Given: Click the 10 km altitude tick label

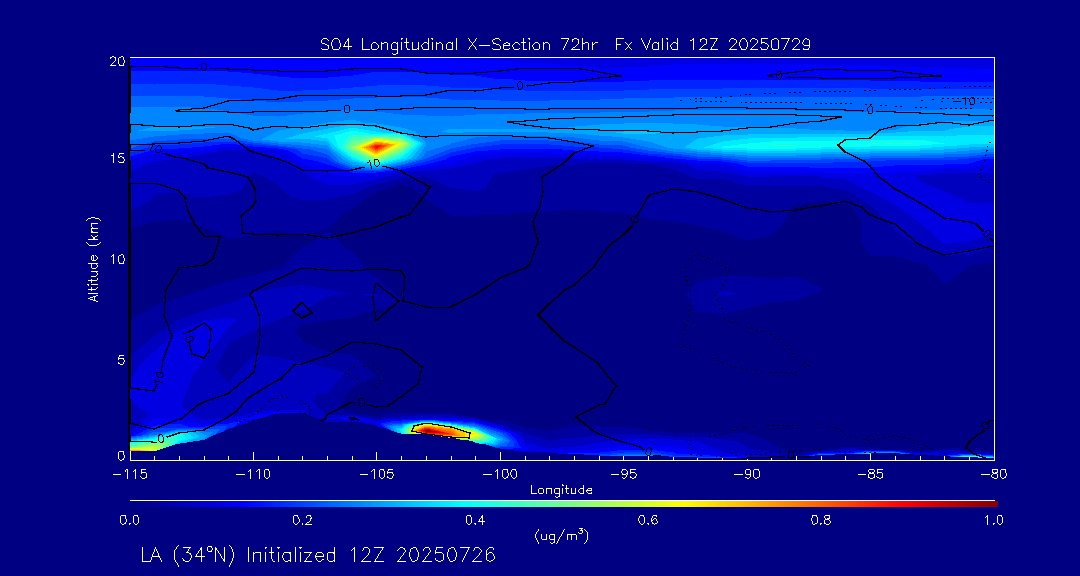Looking at the screenshot, I should tap(116, 259).
